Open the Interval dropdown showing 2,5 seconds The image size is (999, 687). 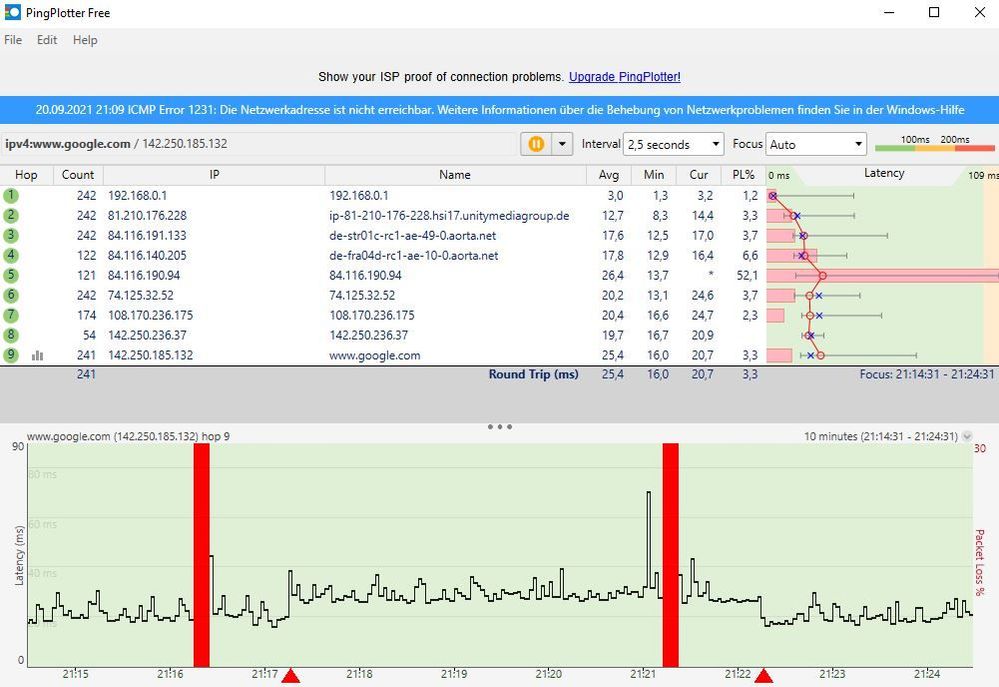point(673,144)
